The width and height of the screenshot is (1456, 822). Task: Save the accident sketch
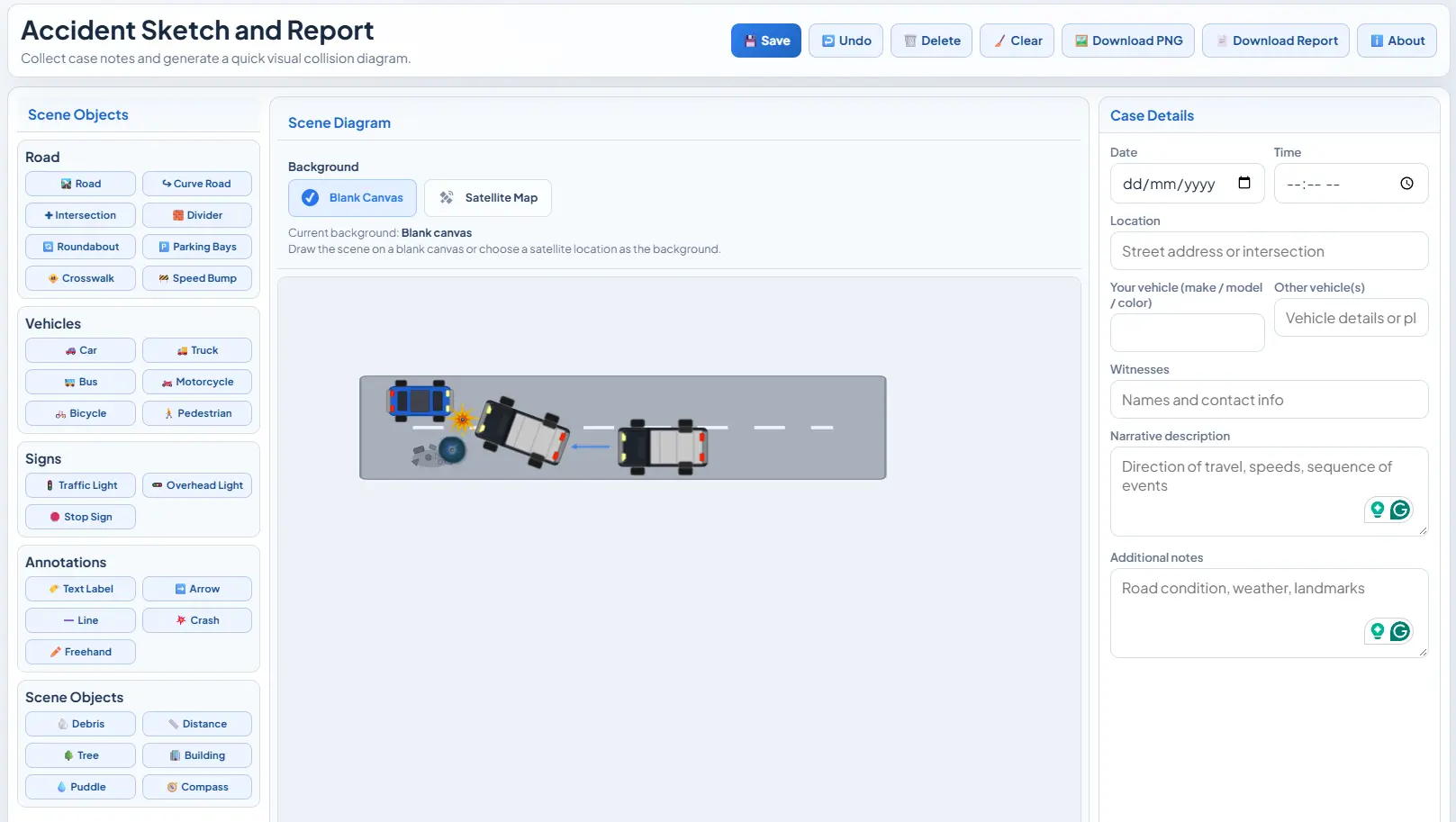click(x=765, y=41)
